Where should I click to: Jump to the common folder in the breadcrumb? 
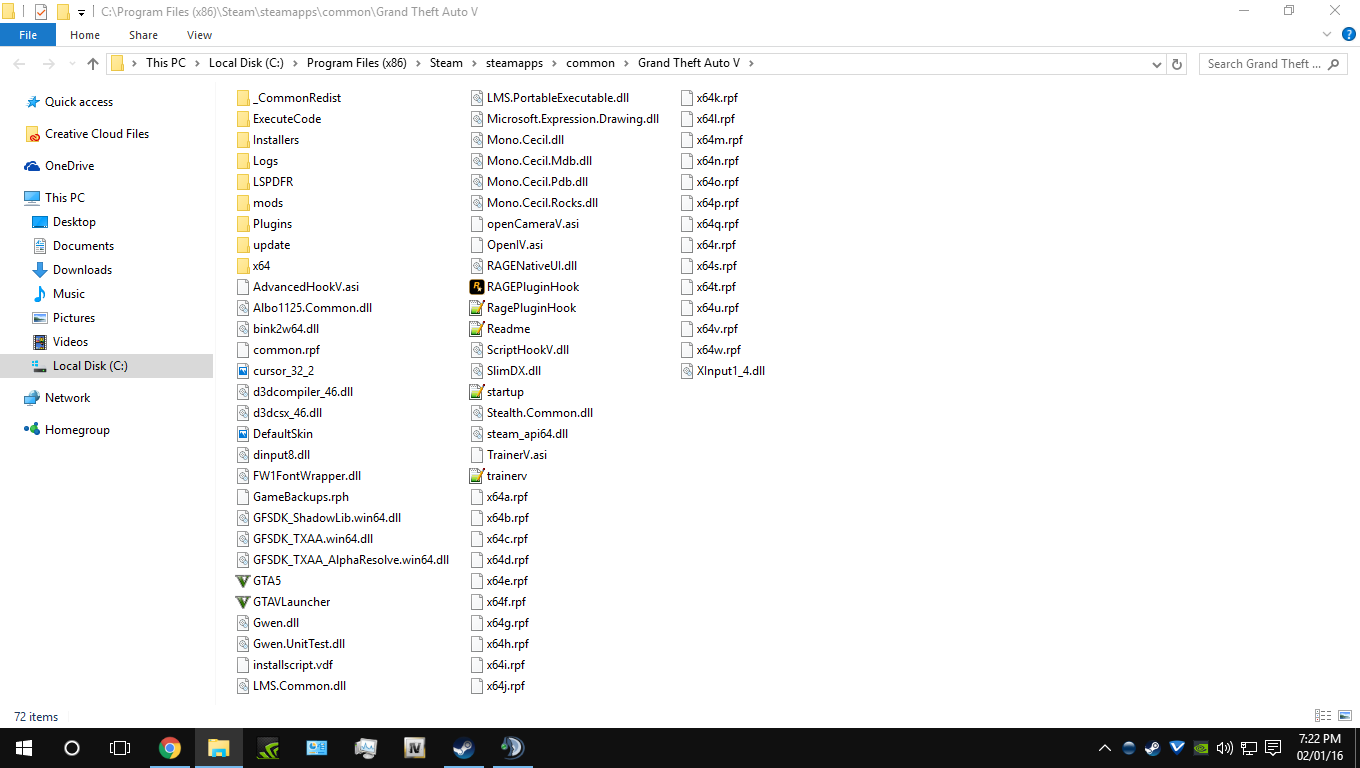click(x=590, y=63)
